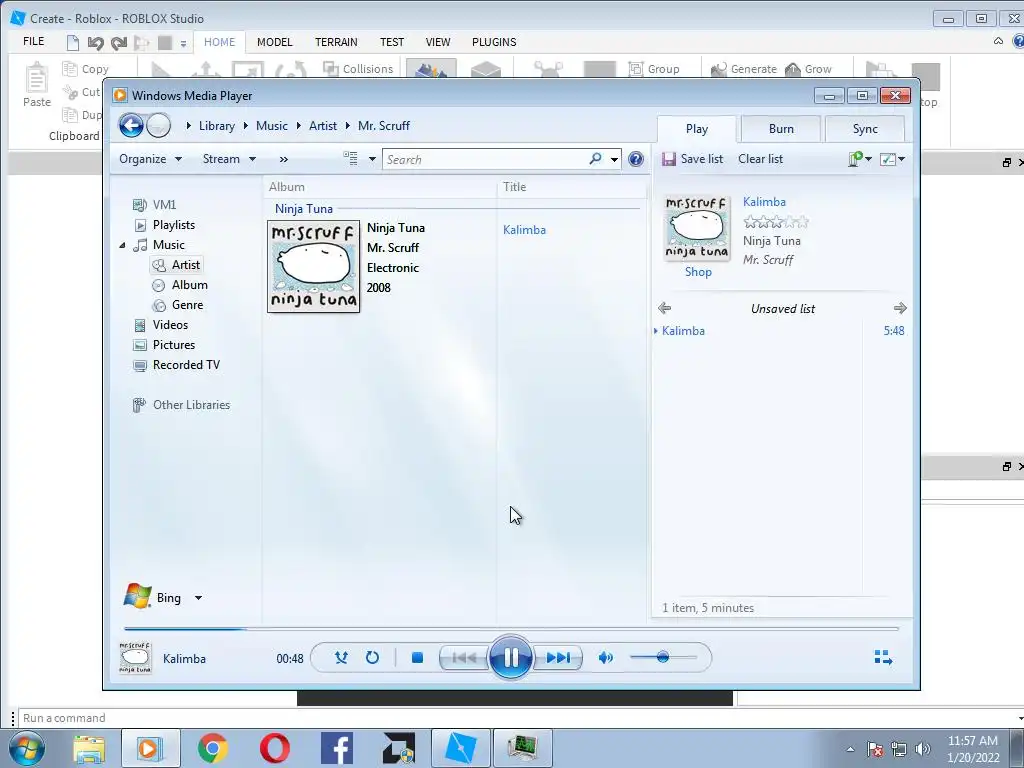Image resolution: width=1024 pixels, height=768 pixels.
Task: Open the Stream menu
Action: coord(229,159)
